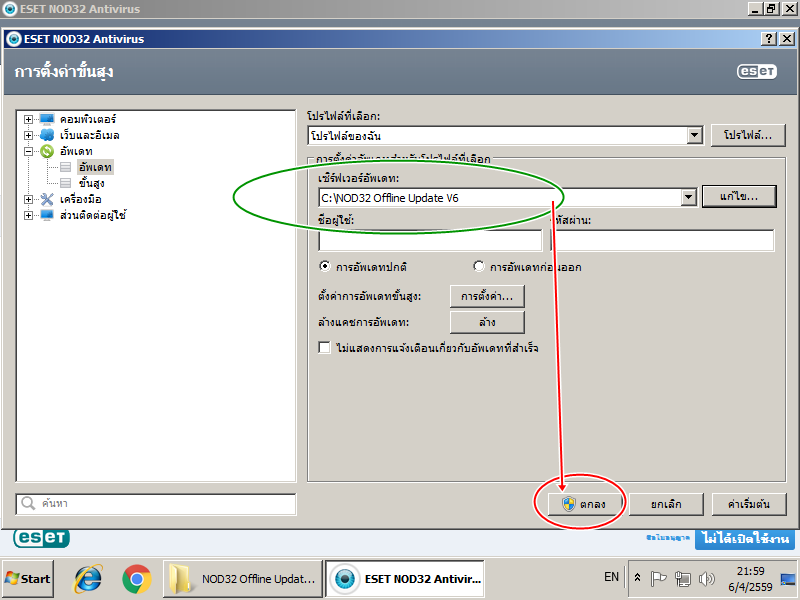This screenshot has width=800, height=600.
Task: Click the ค่าเริ่มต้น default button
Action: (748, 504)
